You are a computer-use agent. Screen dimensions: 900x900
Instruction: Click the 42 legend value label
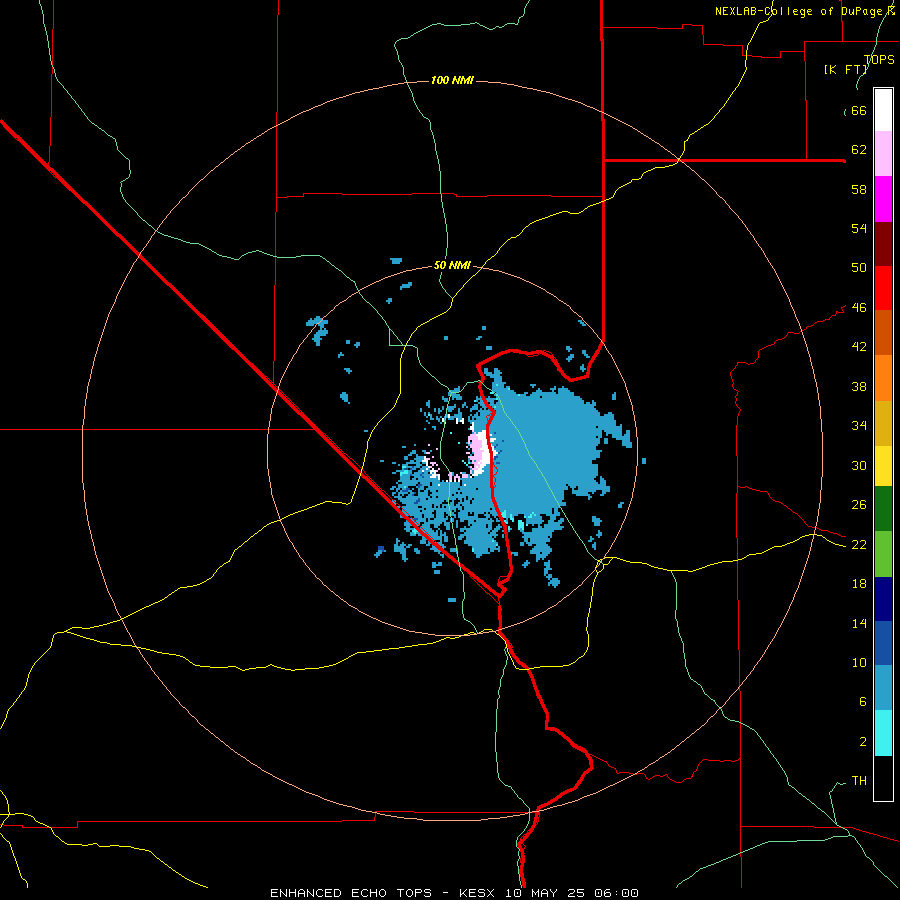(x=859, y=347)
